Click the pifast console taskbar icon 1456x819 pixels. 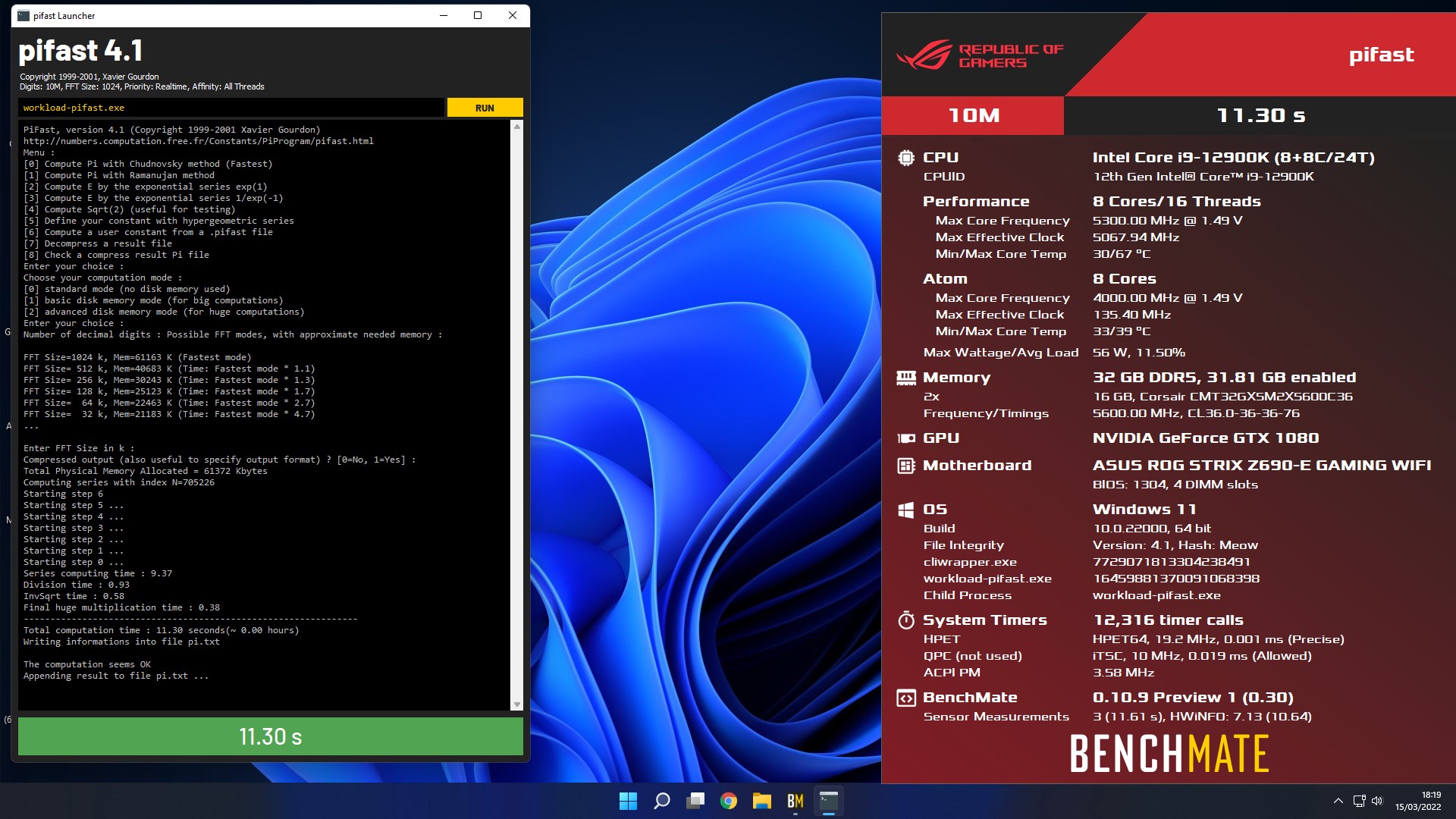point(829,801)
